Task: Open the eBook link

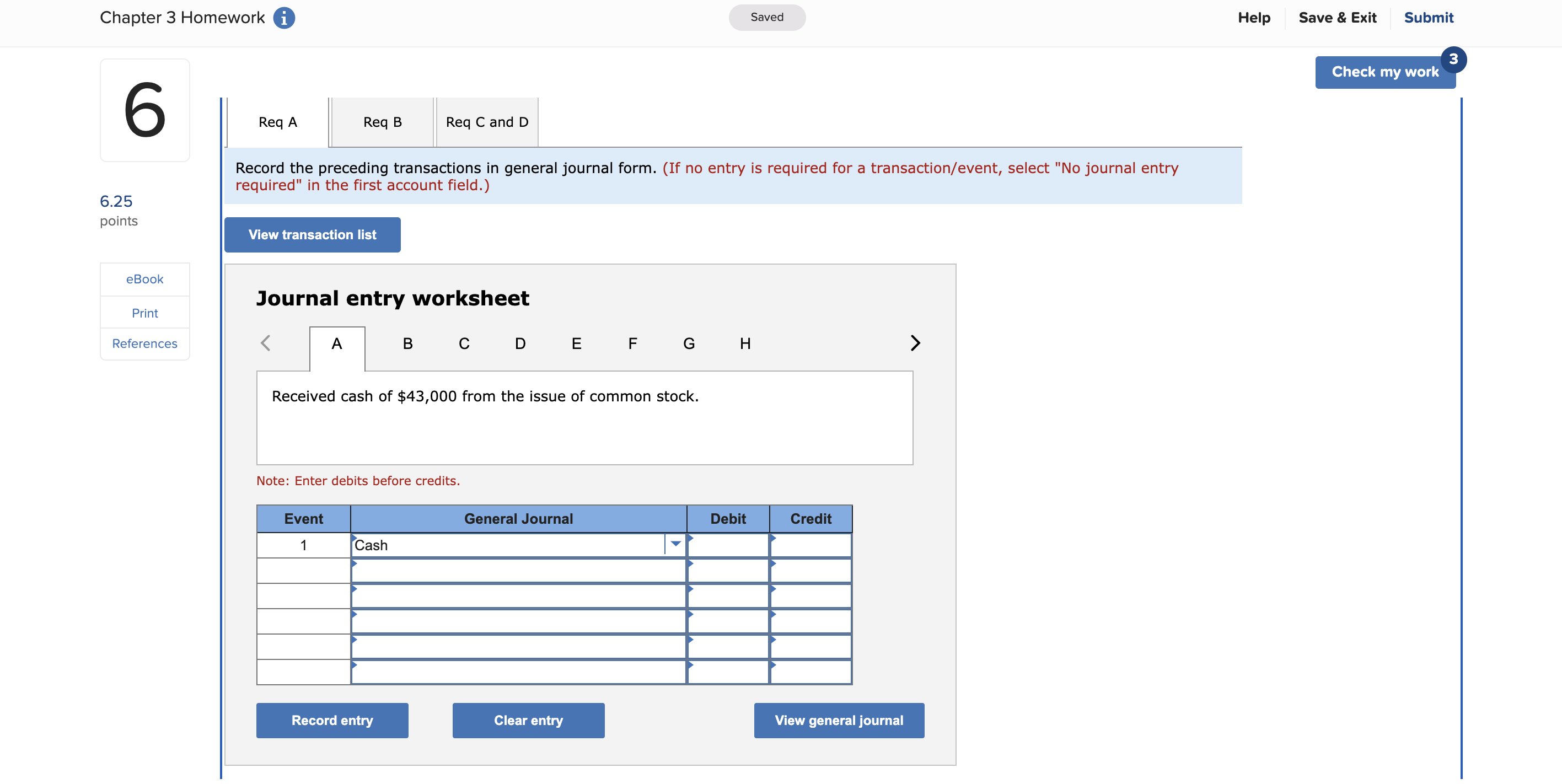Action: pos(144,279)
